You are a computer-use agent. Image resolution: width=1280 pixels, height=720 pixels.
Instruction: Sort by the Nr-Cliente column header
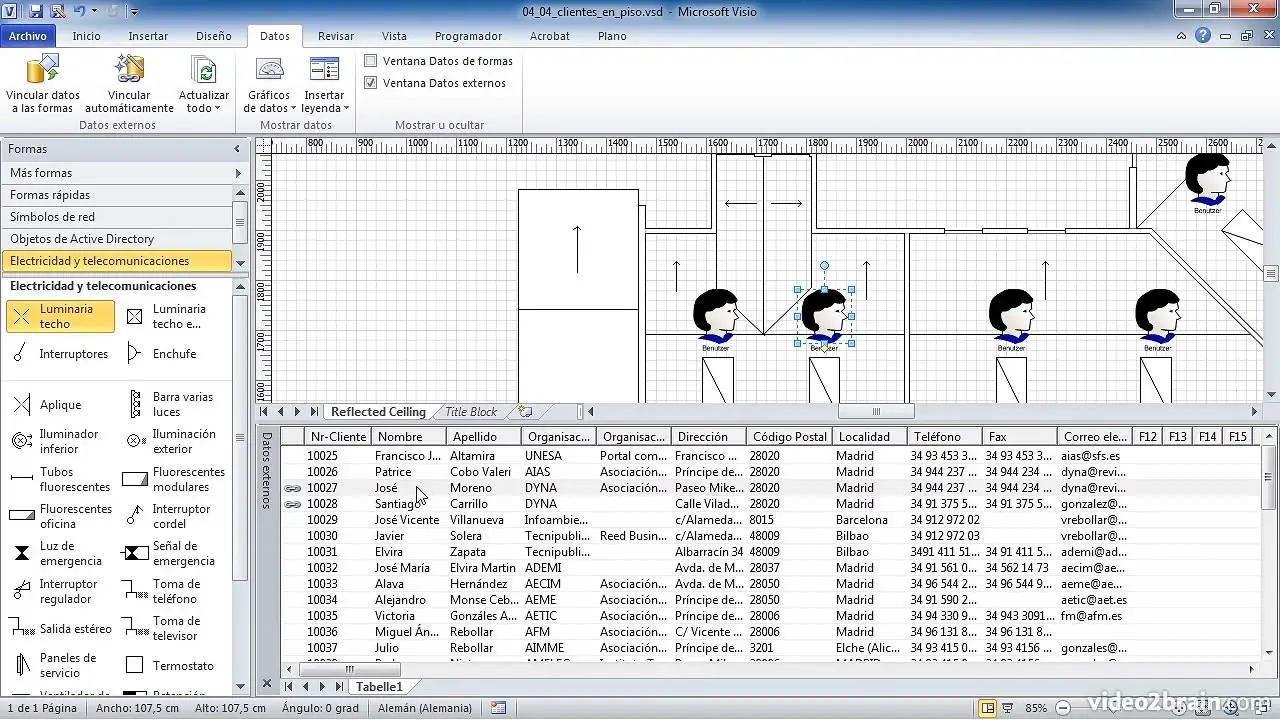338,437
